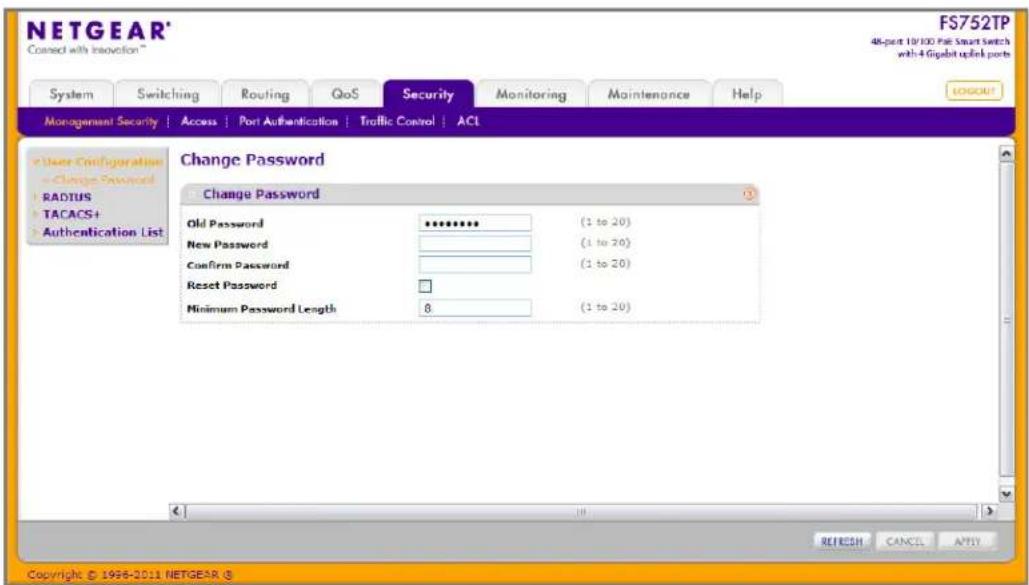Collapse the User Configuration tree node
This screenshot has width=1029, height=585.
coord(37,162)
